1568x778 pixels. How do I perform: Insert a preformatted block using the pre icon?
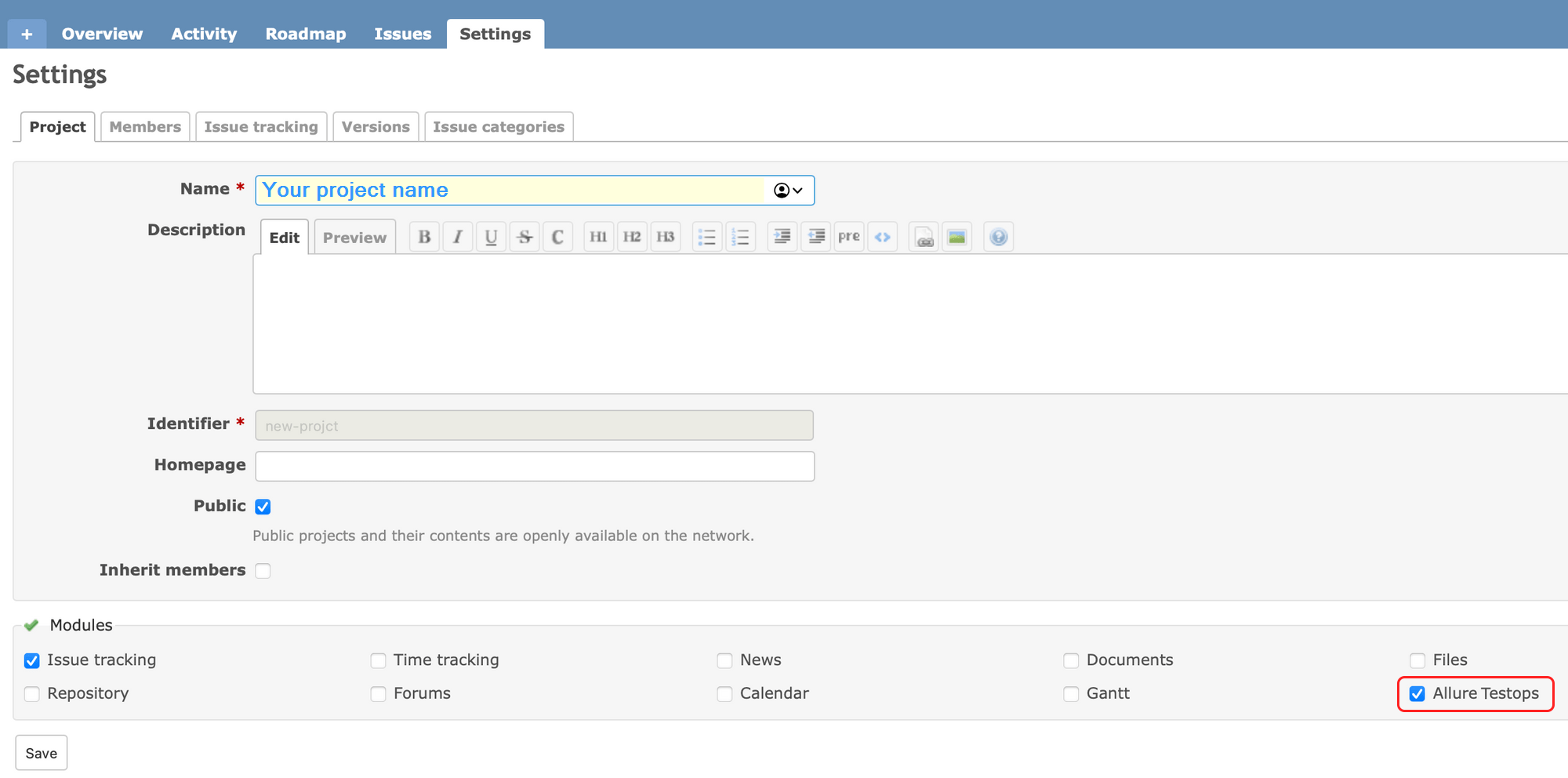848,236
